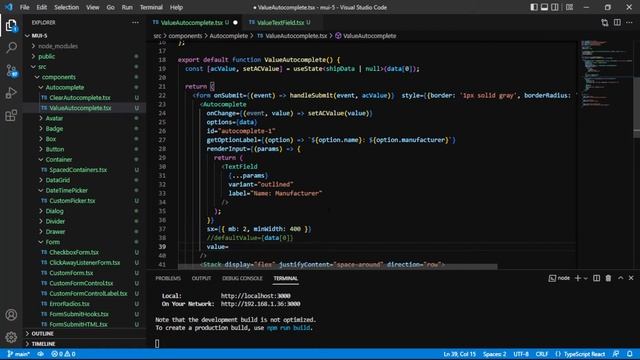Image resolution: width=640 pixels, height=360 pixels.
Task: Open CustomPicker.tsx file
Action: pyautogui.click(x=72, y=201)
